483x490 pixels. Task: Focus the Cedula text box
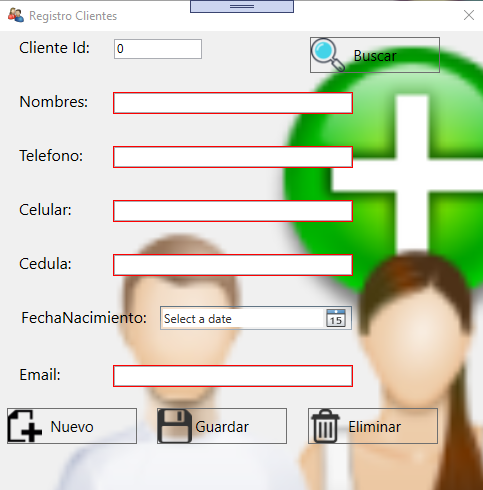(233, 265)
